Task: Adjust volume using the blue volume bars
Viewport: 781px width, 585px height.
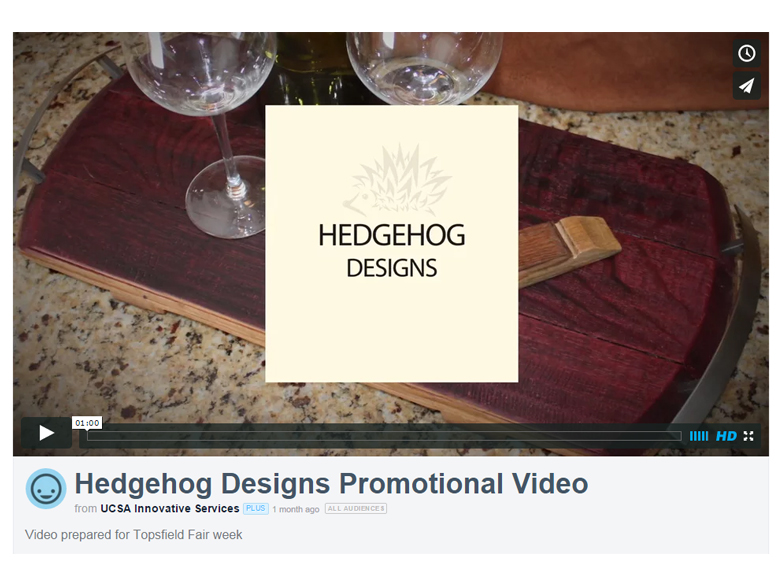Action: [x=699, y=436]
